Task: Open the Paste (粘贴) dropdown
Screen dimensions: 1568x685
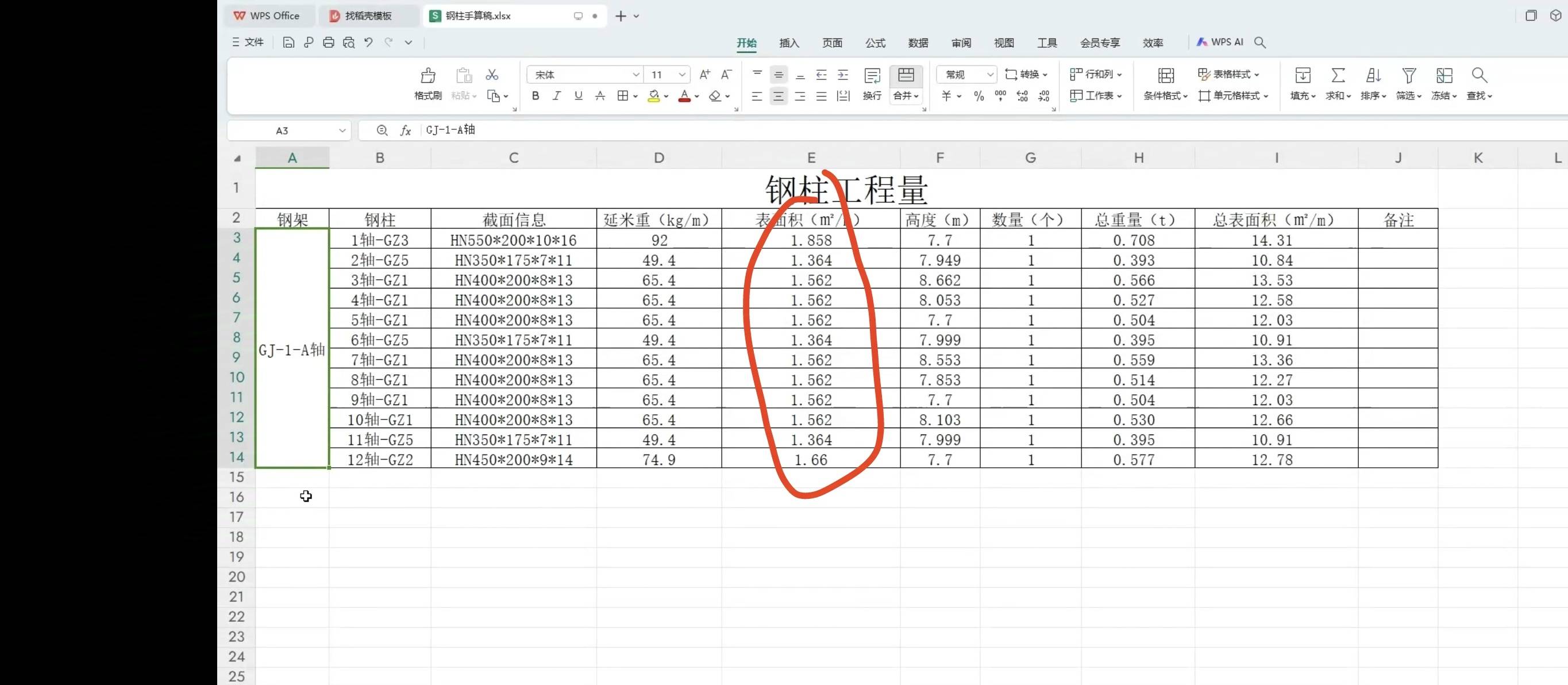Action: click(x=464, y=95)
